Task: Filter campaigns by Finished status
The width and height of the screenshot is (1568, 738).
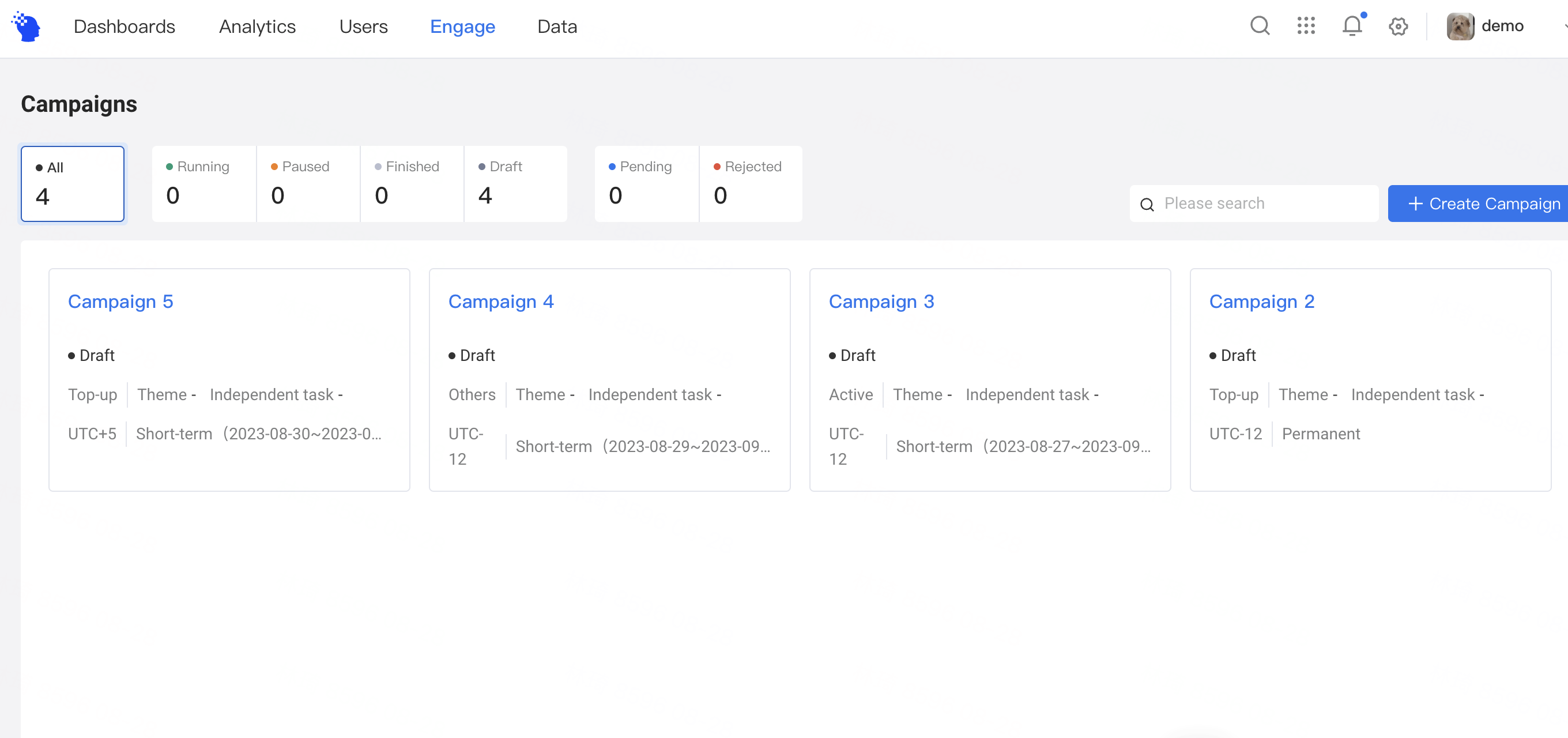Action: (x=412, y=184)
